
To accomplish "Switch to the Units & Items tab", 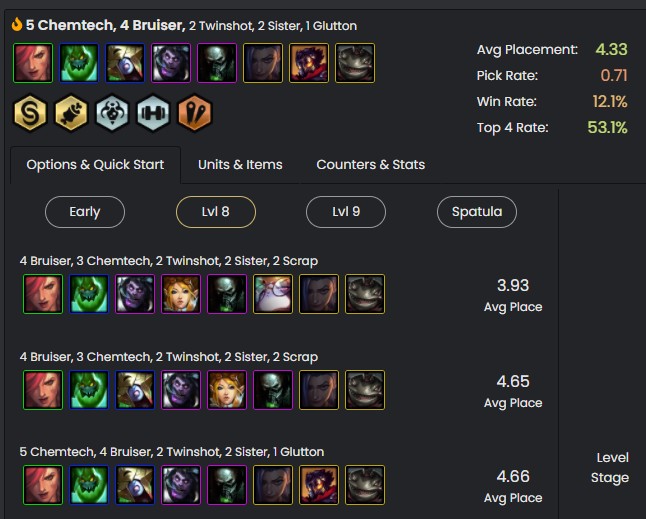I will [240, 165].
